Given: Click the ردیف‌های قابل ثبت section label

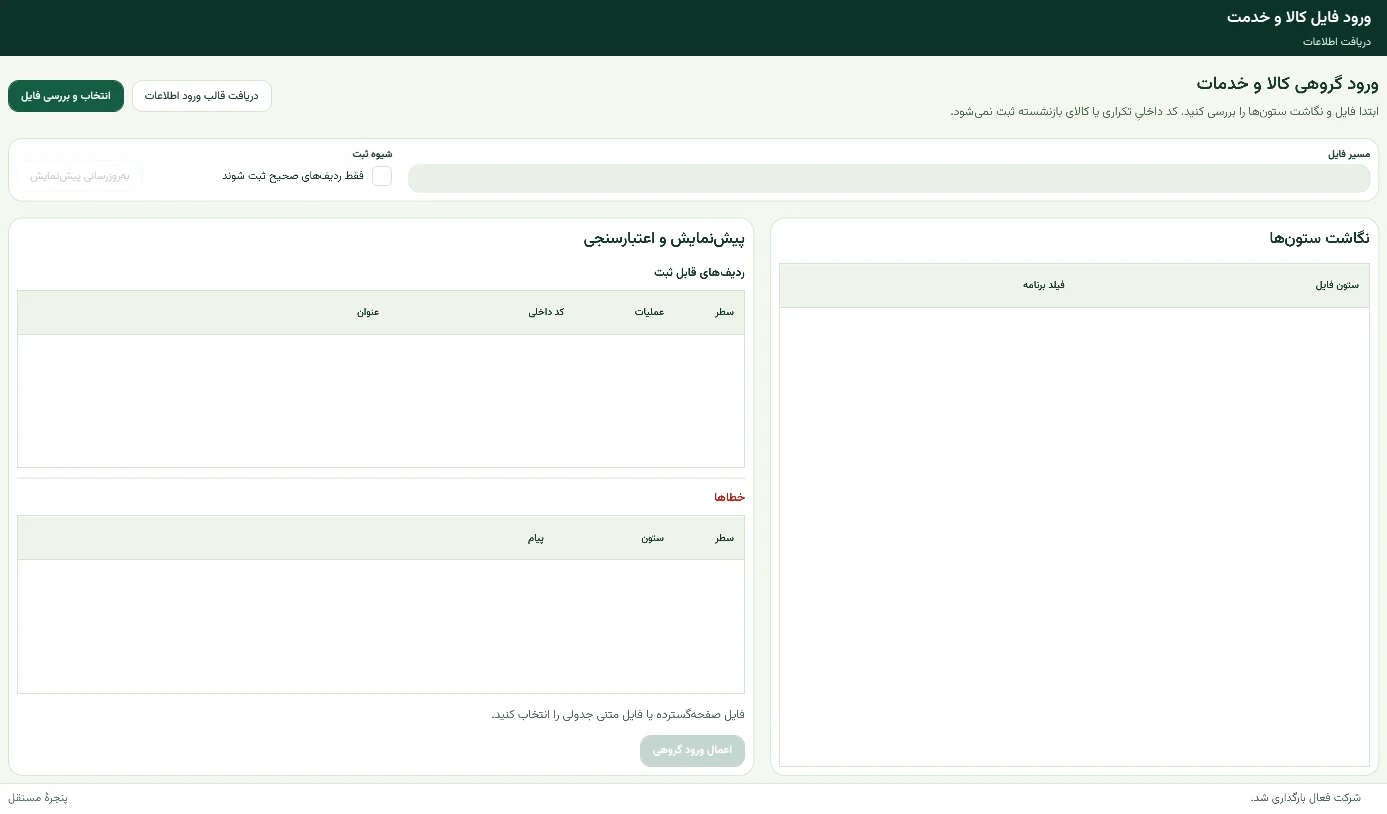Looking at the screenshot, I should (700, 272).
